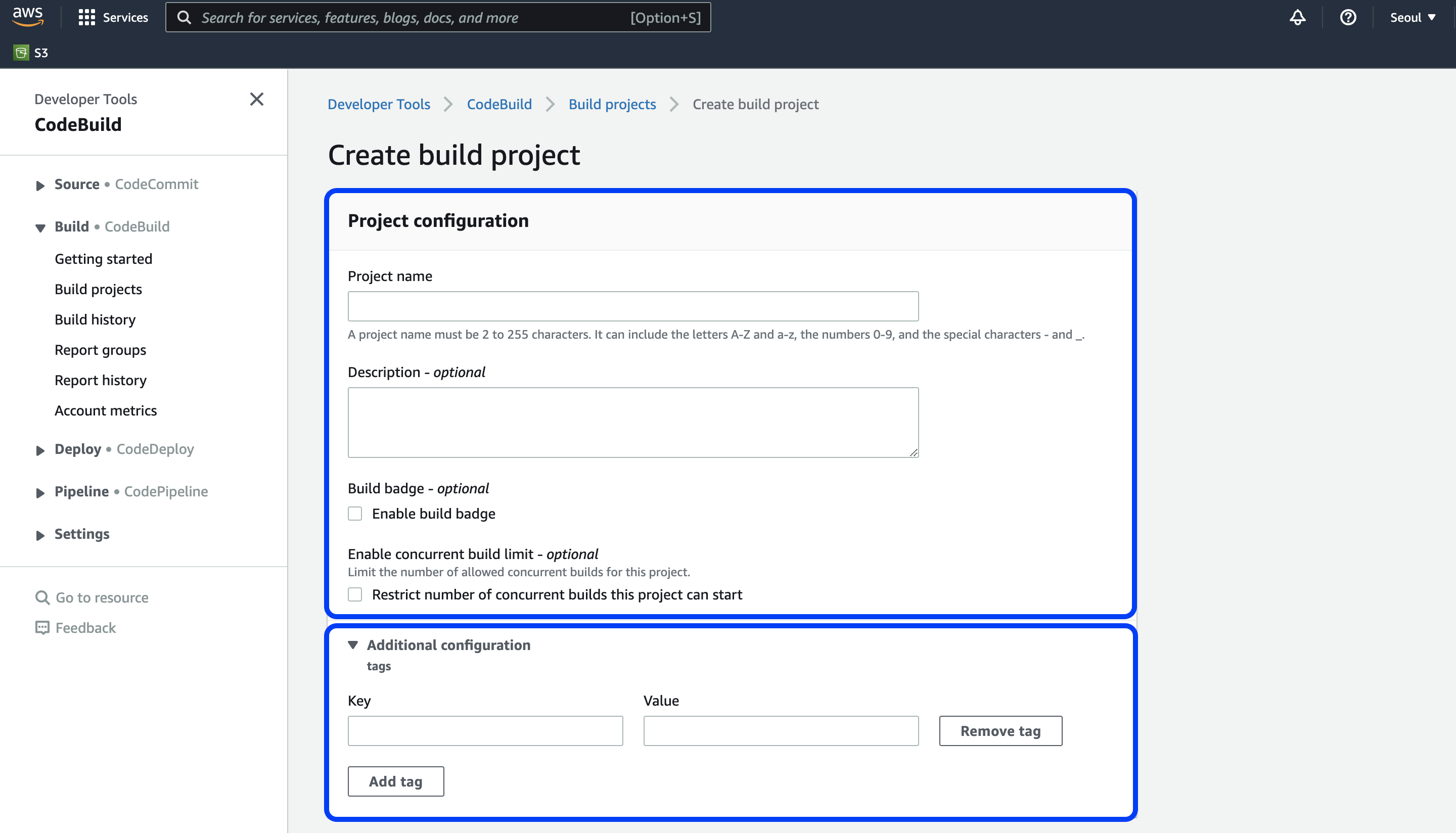Open the Seoul region dropdown
The width and height of the screenshot is (1456, 833).
point(1413,17)
